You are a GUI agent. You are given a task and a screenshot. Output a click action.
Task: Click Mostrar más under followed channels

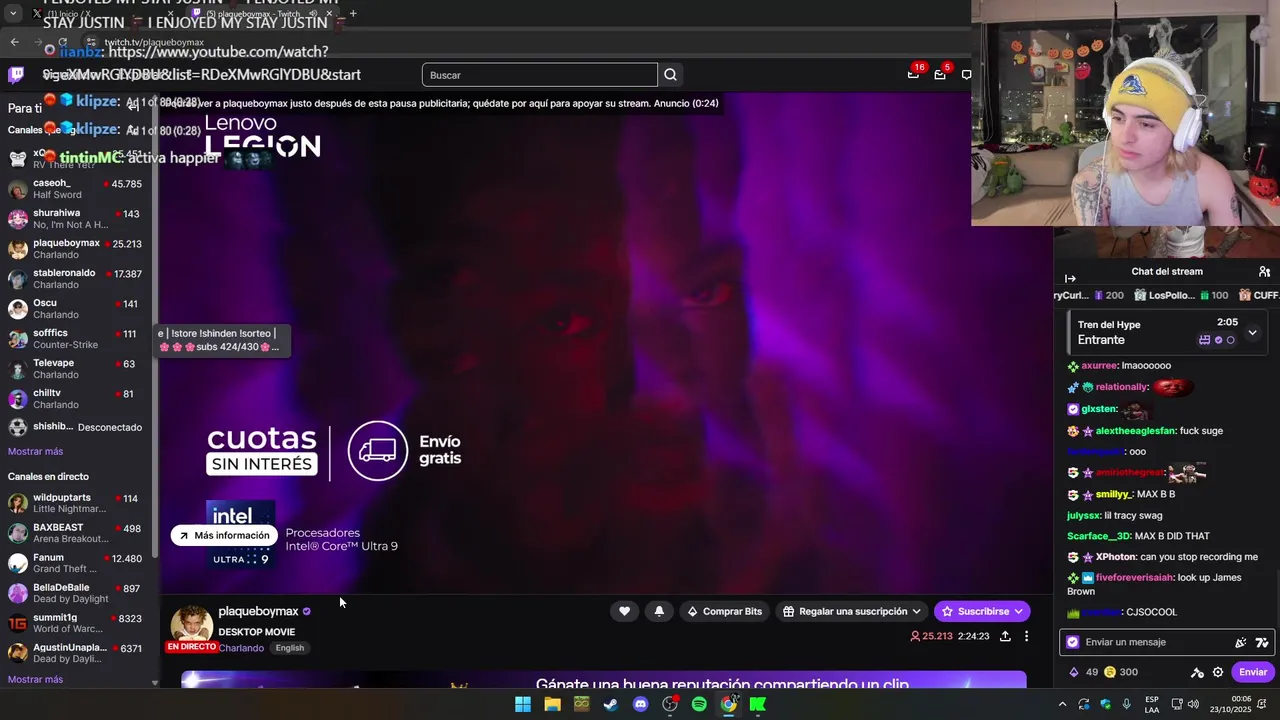pos(35,451)
